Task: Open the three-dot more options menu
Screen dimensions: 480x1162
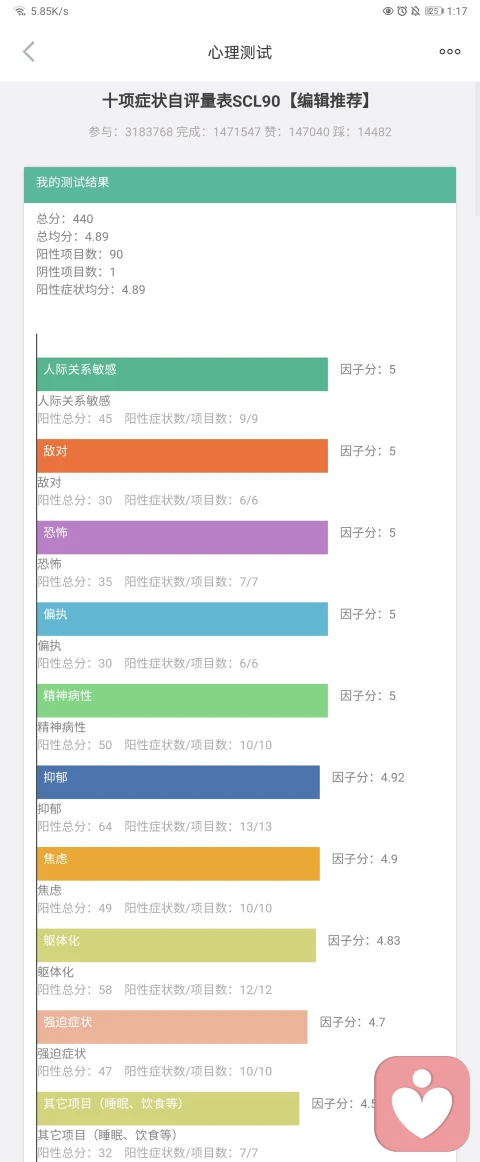Action: [x=450, y=52]
